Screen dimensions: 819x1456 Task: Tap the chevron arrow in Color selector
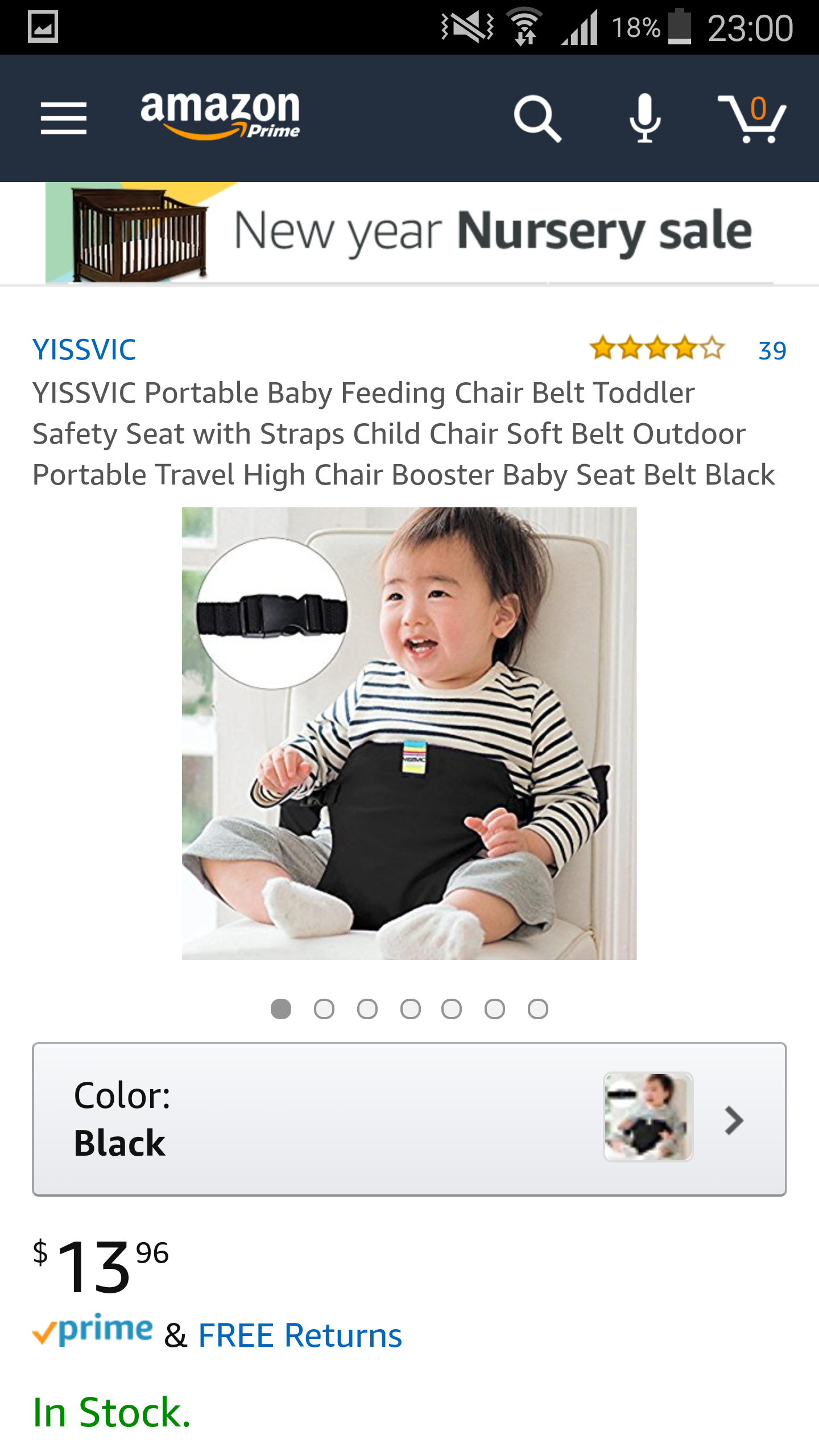coord(734,1120)
